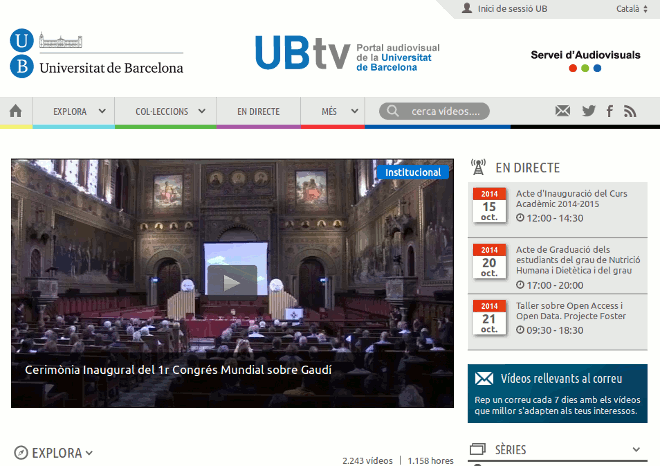Click the featured video thumbnail of the hall
660x466 pixels.
pyautogui.click(x=232, y=283)
